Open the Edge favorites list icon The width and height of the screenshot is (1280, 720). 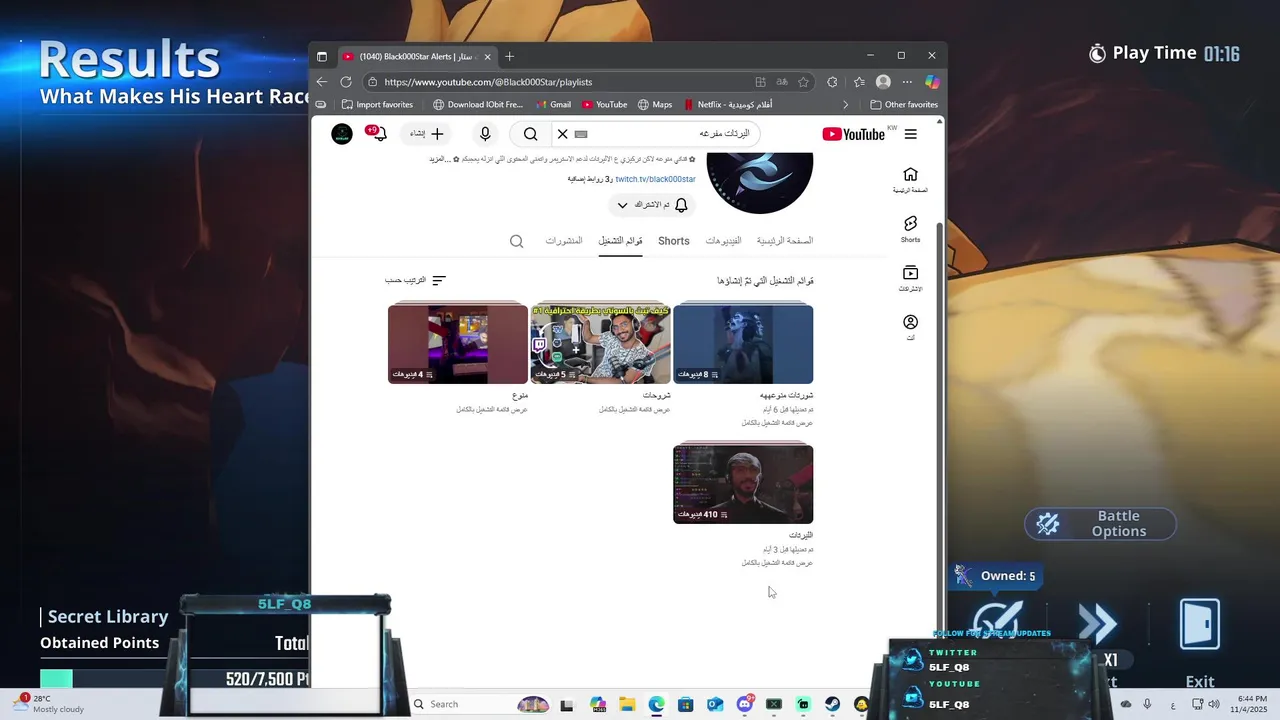point(859,82)
